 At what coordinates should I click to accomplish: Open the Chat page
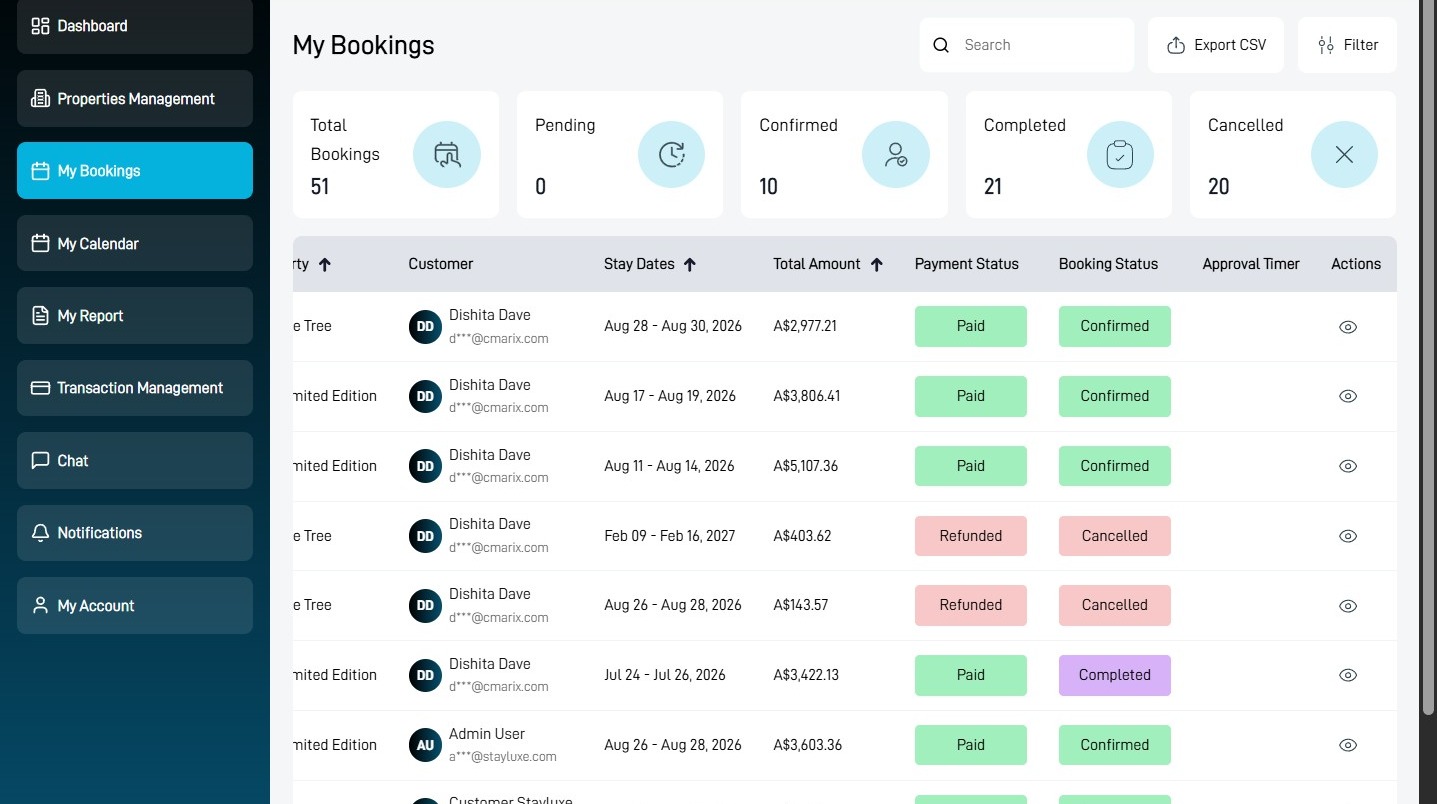click(x=135, y=461)
